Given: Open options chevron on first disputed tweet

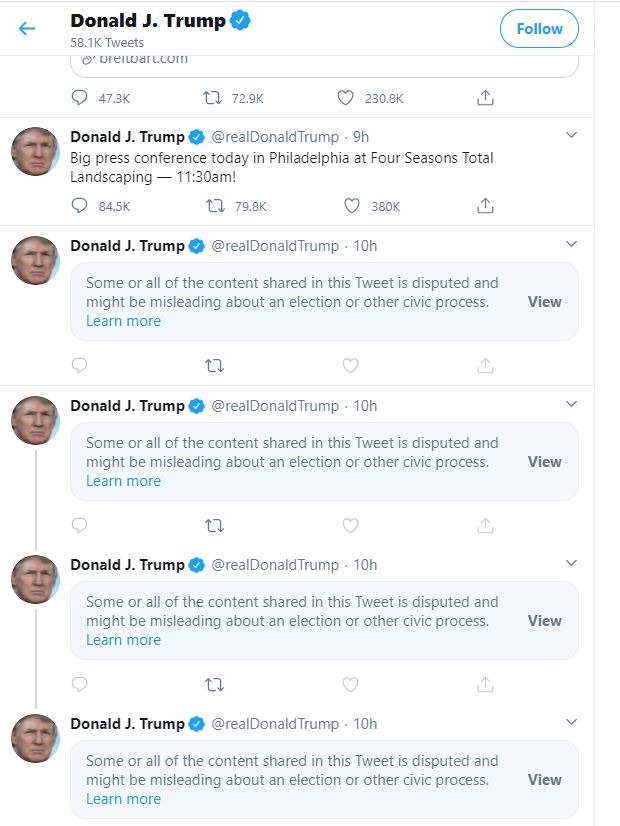Looking at the screenshot, I should pyautogui.click(x=571, y=244).
